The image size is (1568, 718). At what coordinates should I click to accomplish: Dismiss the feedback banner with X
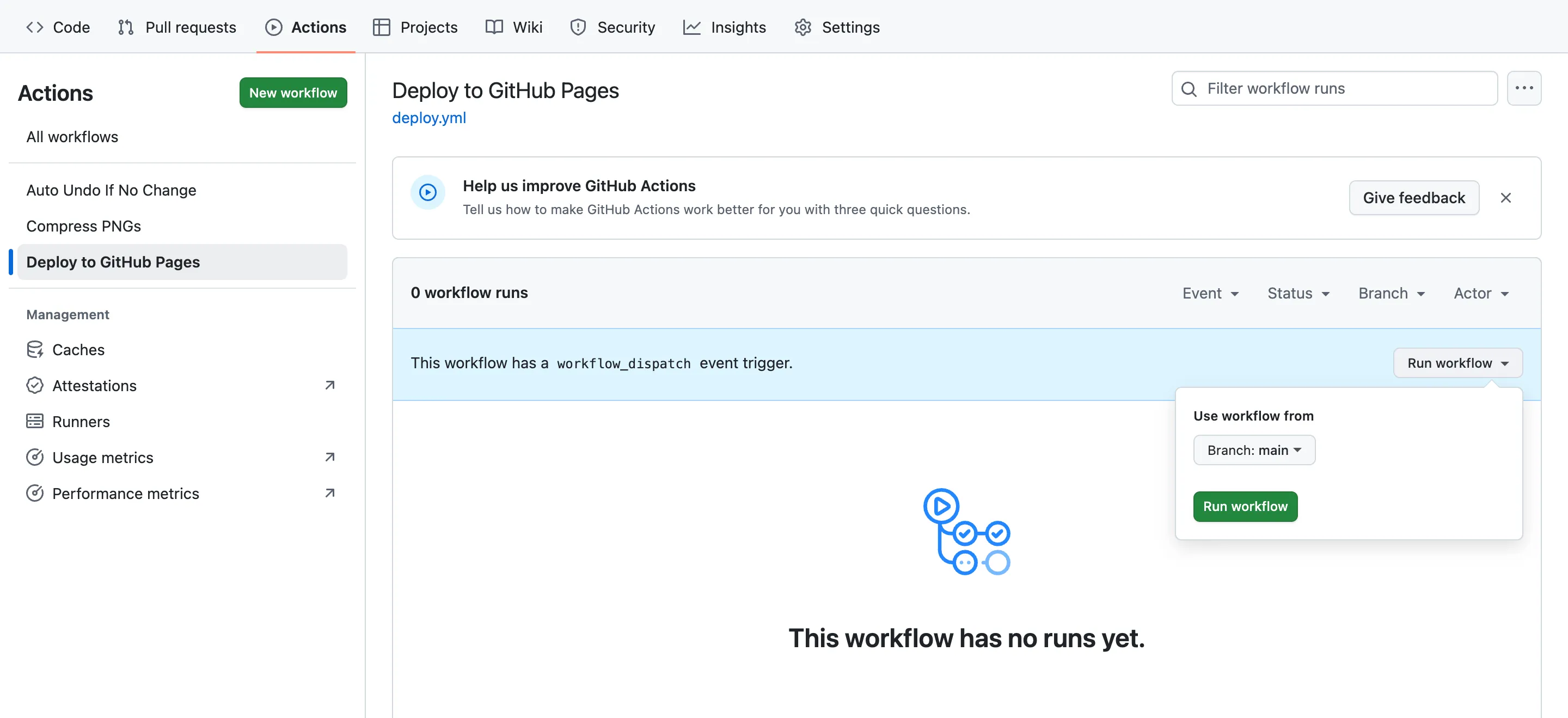1505,198
